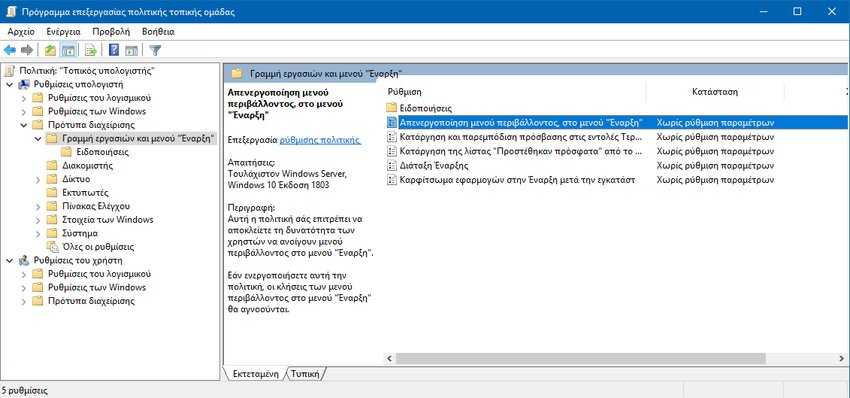
Task: Click the list scroll left arrow
Action: [x=389, y=358]
